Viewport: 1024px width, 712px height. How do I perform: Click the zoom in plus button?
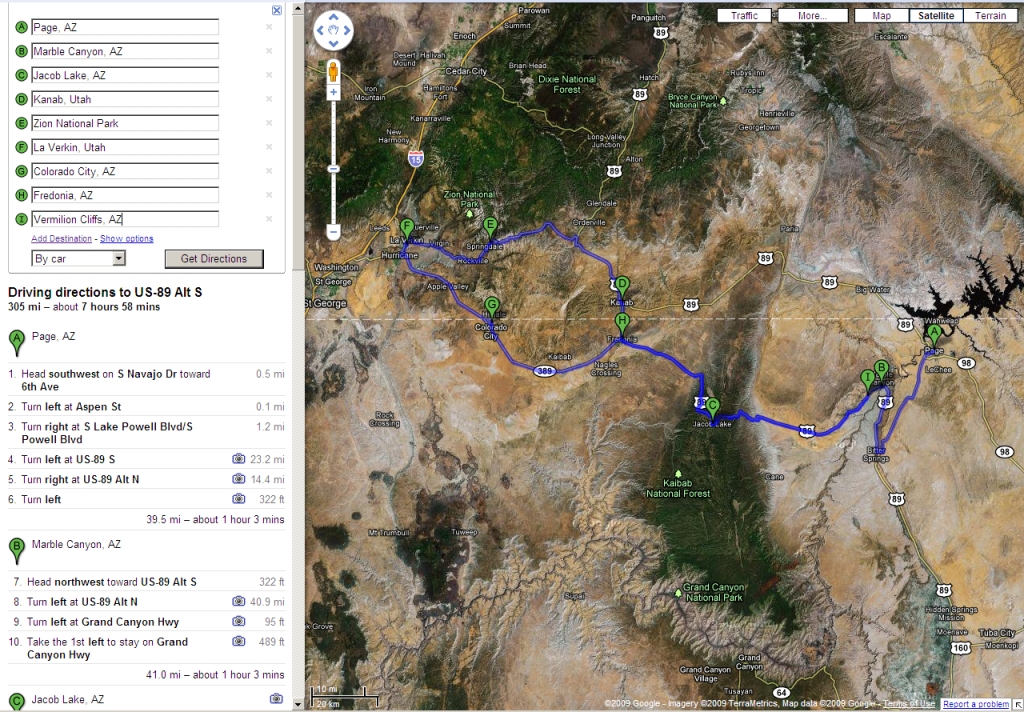(334, 92)
